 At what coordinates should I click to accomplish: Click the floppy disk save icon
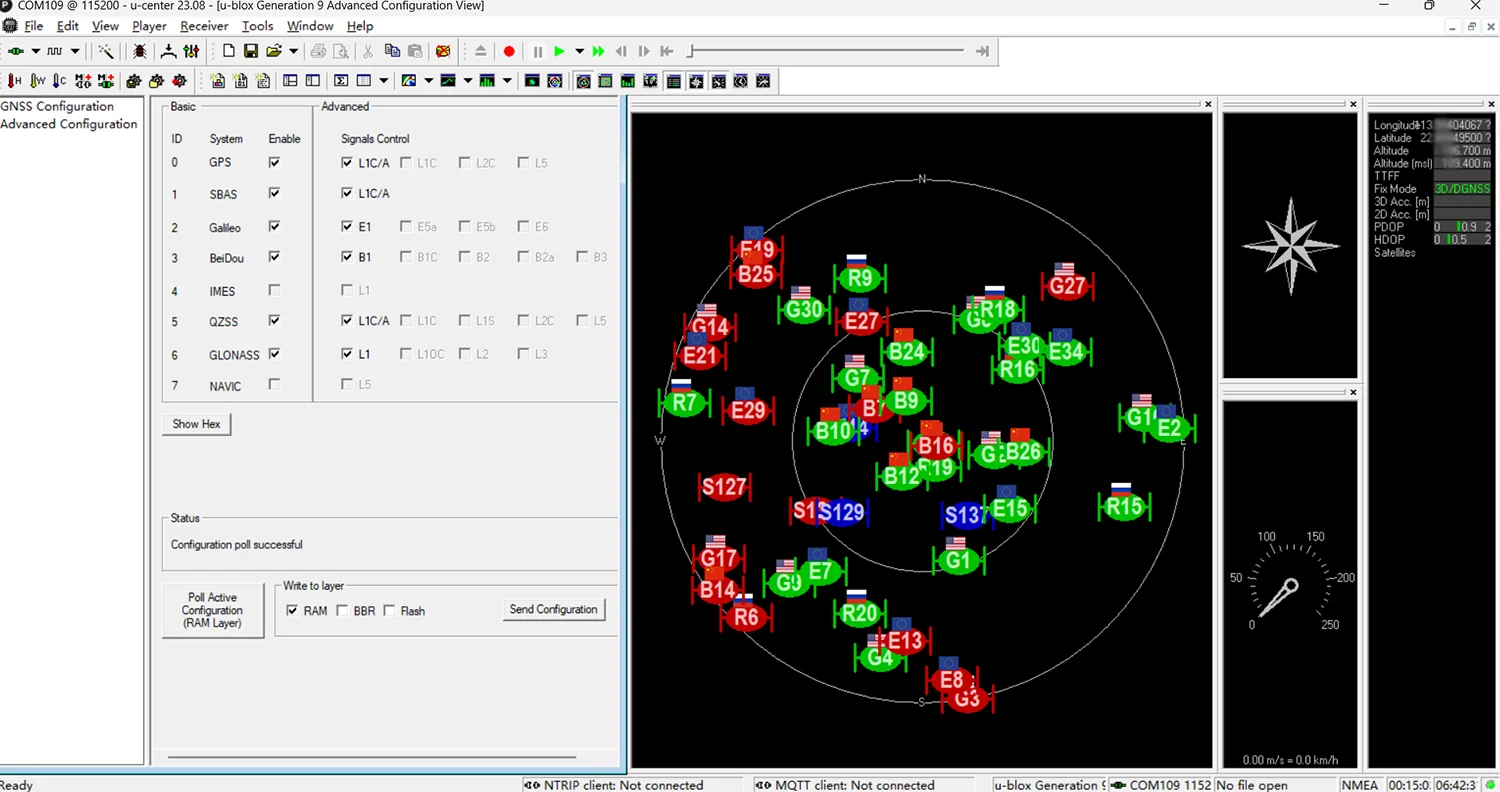[x=251, y=51]
